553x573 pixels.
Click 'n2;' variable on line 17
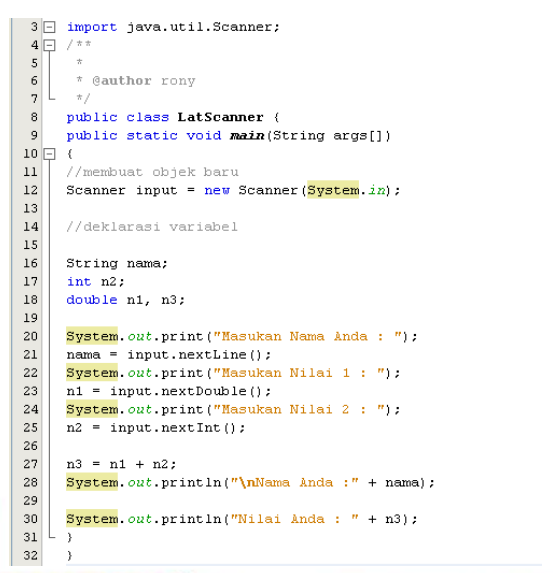113,282
